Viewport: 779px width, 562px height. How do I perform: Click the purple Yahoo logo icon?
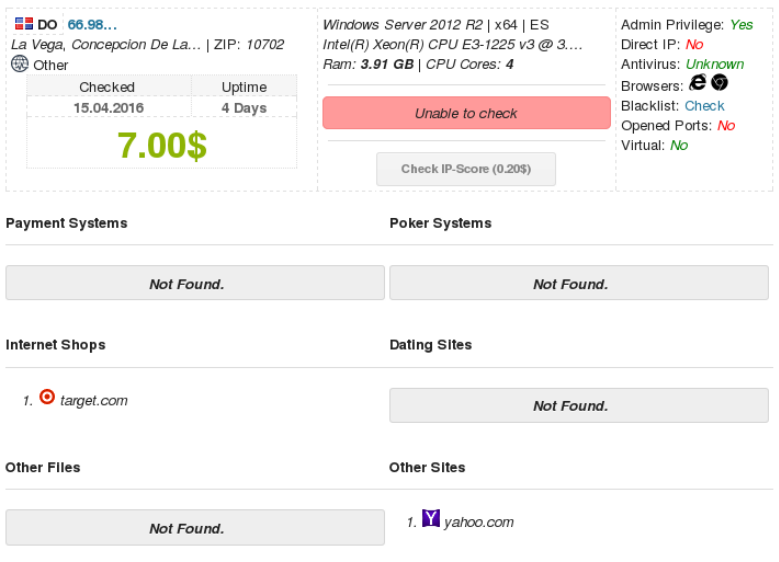[x=431, y=518]
